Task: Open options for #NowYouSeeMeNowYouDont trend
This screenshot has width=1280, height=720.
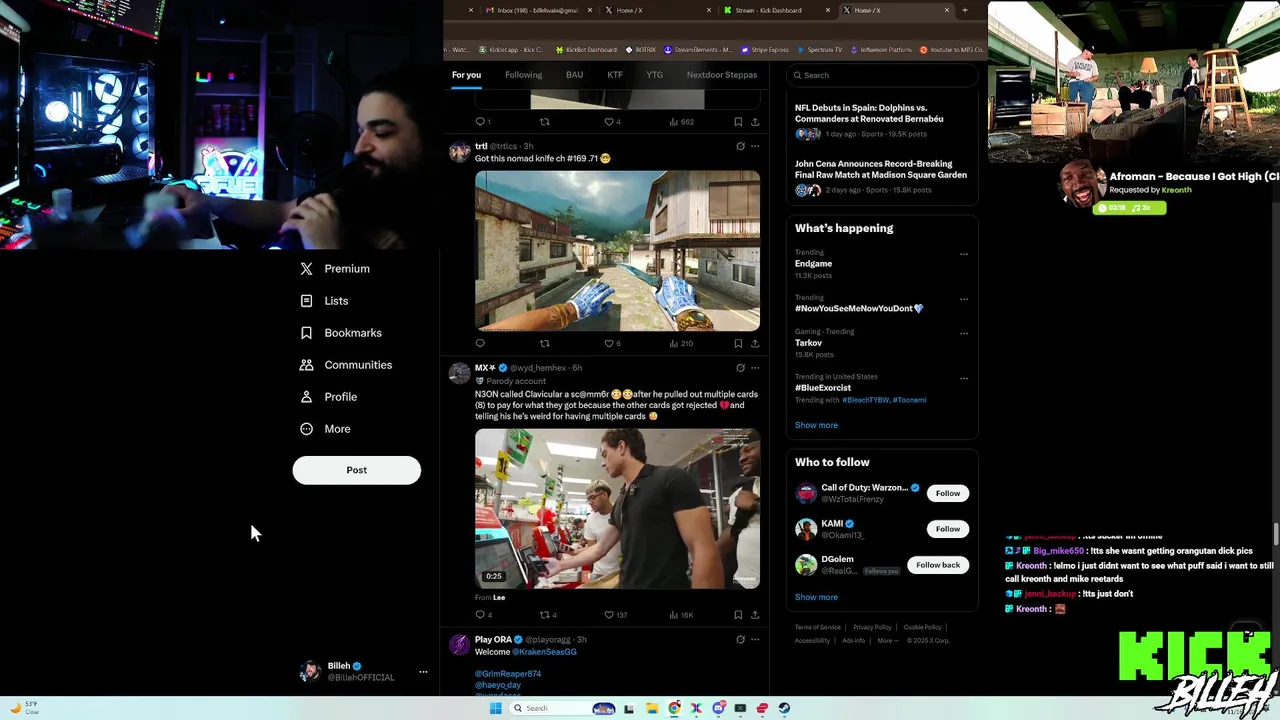Action: click(964, 299)
